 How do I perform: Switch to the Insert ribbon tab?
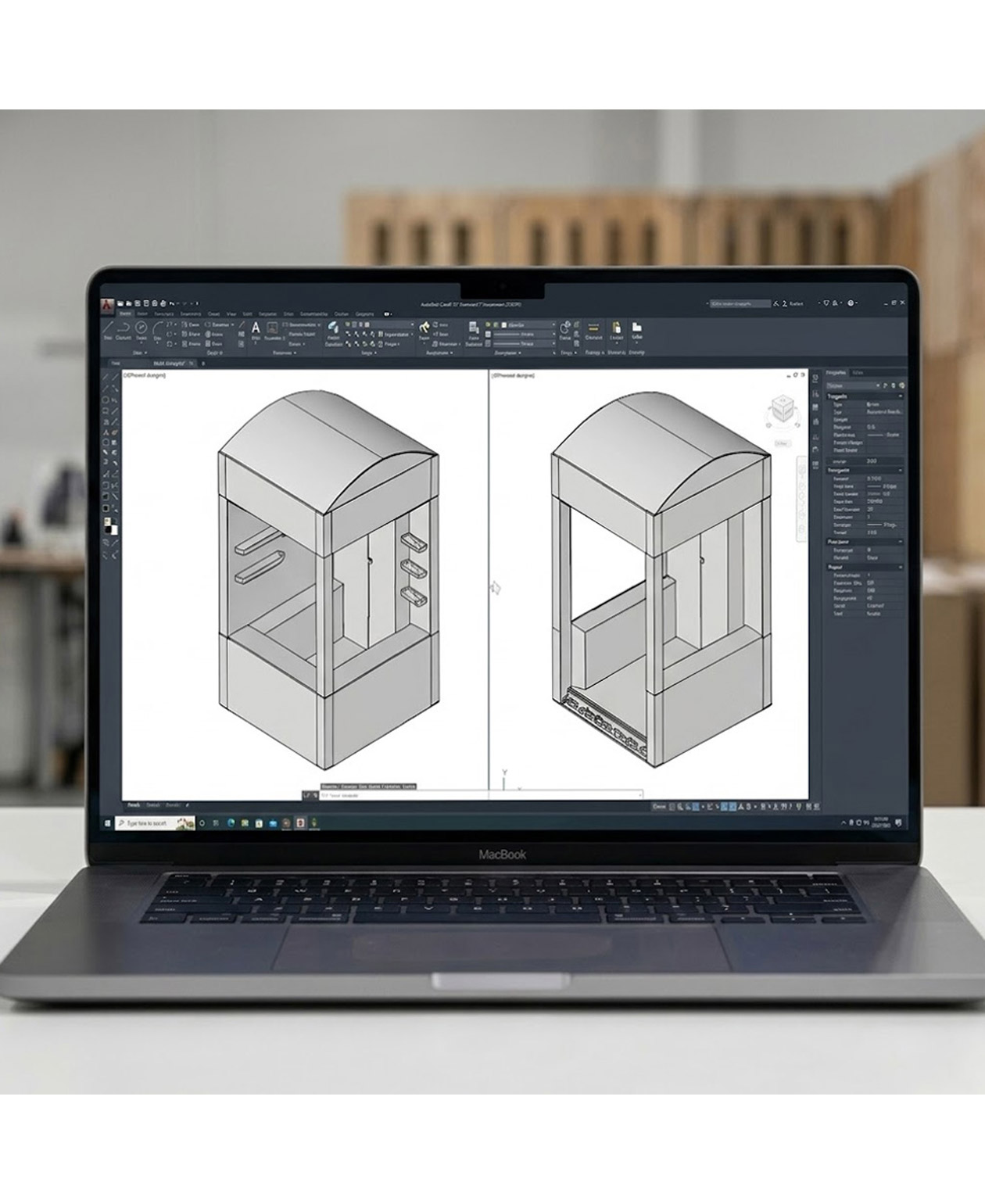[143, 314]
